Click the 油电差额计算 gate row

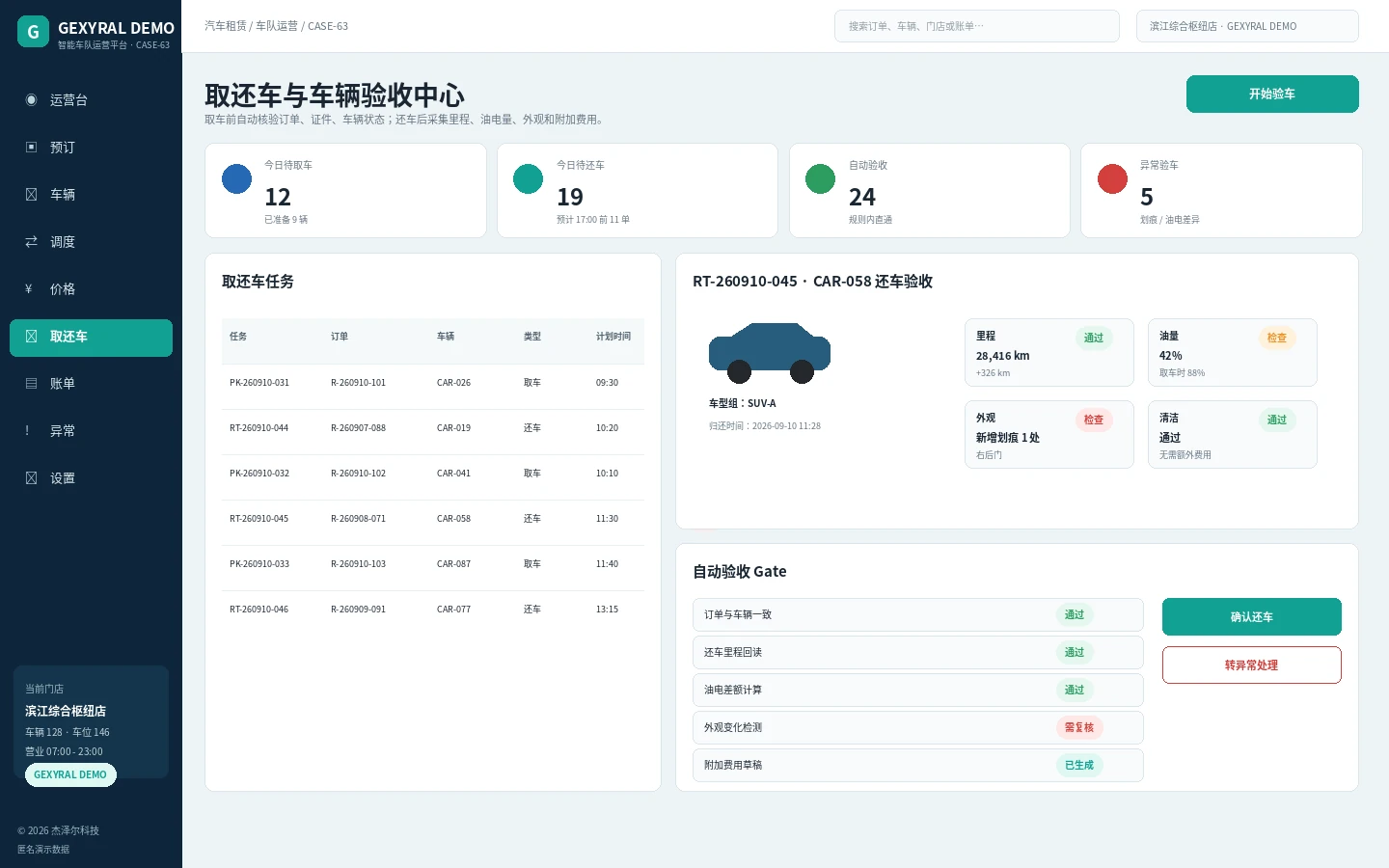[918, 691]
